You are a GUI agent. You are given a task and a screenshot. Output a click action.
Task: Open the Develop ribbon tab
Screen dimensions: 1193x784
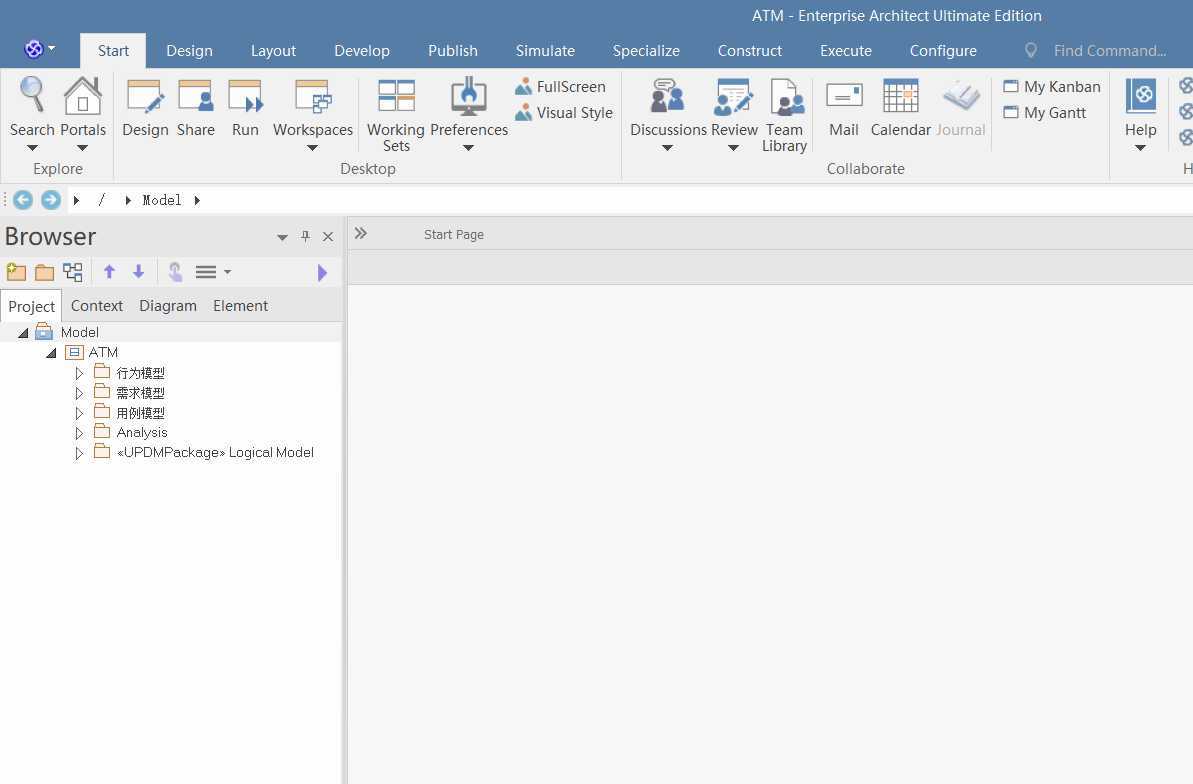(362, 51)
